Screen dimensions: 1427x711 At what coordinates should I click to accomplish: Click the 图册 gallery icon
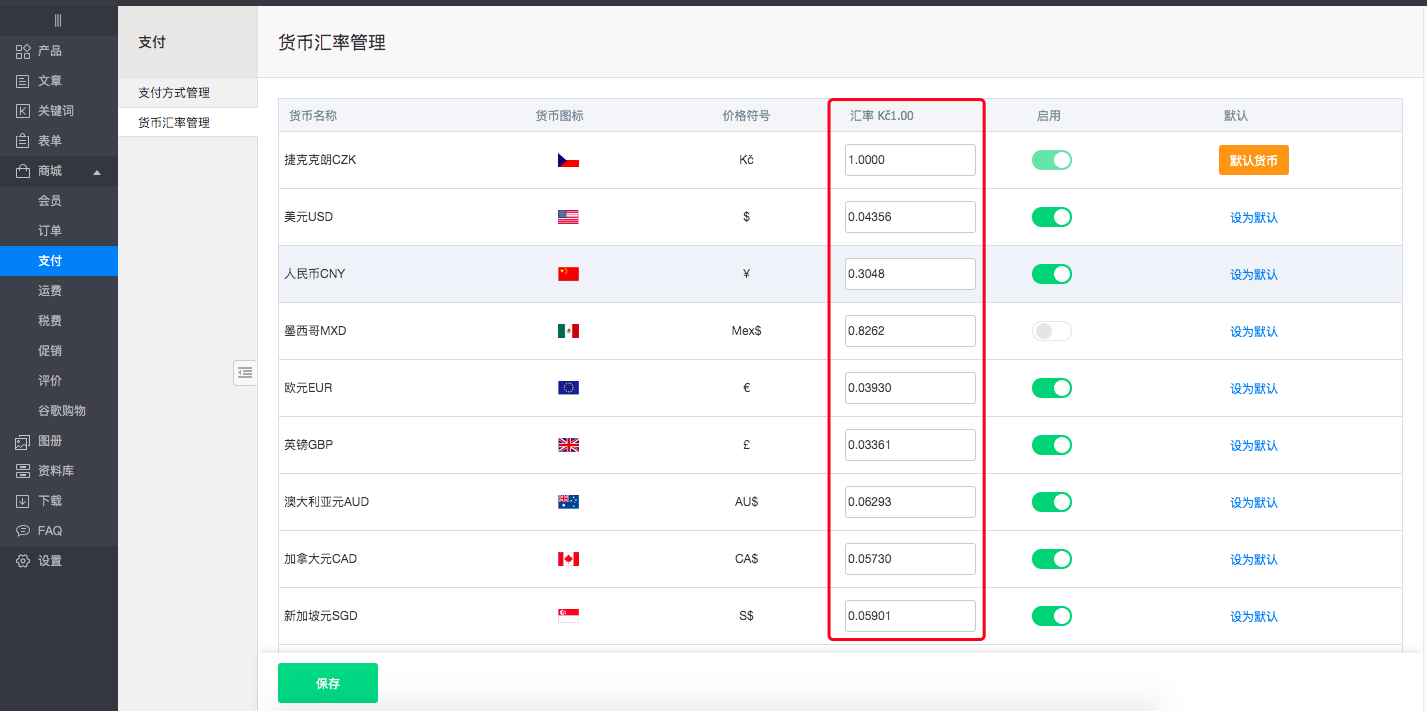[23, 441]
